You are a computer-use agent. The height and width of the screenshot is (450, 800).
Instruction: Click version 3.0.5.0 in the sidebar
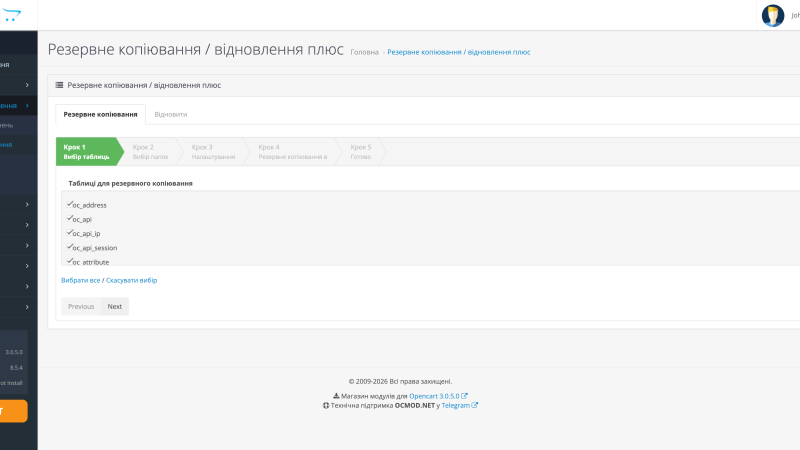[x=14, y=352]
